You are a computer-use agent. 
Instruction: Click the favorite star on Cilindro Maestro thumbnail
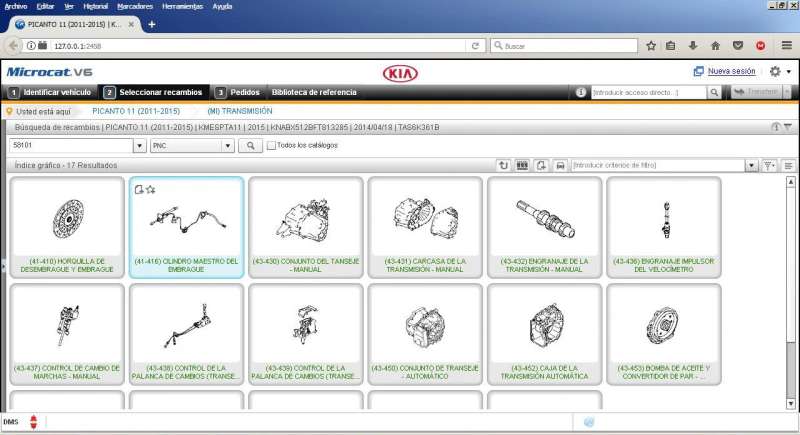click(150, 188)
